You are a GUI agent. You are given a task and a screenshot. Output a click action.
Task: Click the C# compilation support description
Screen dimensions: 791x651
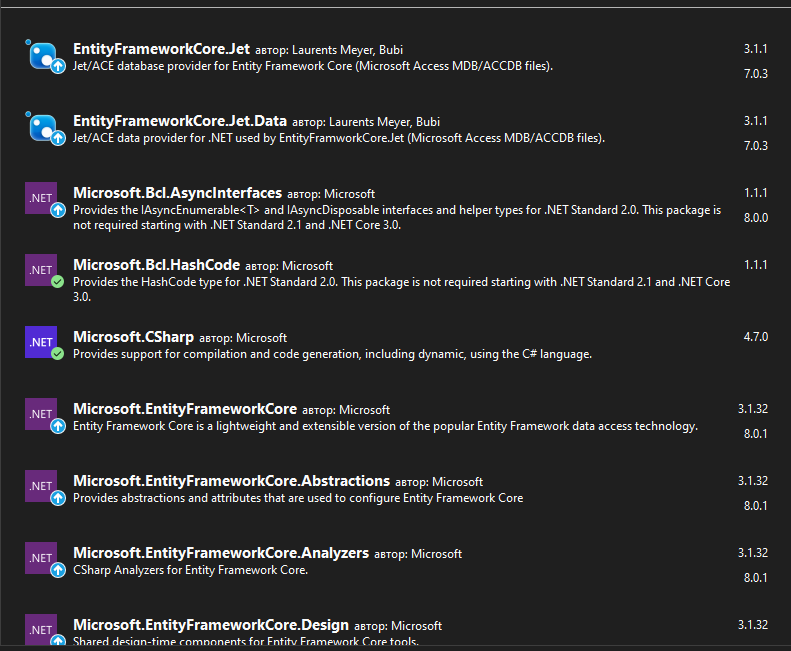(x=332, y=354)
